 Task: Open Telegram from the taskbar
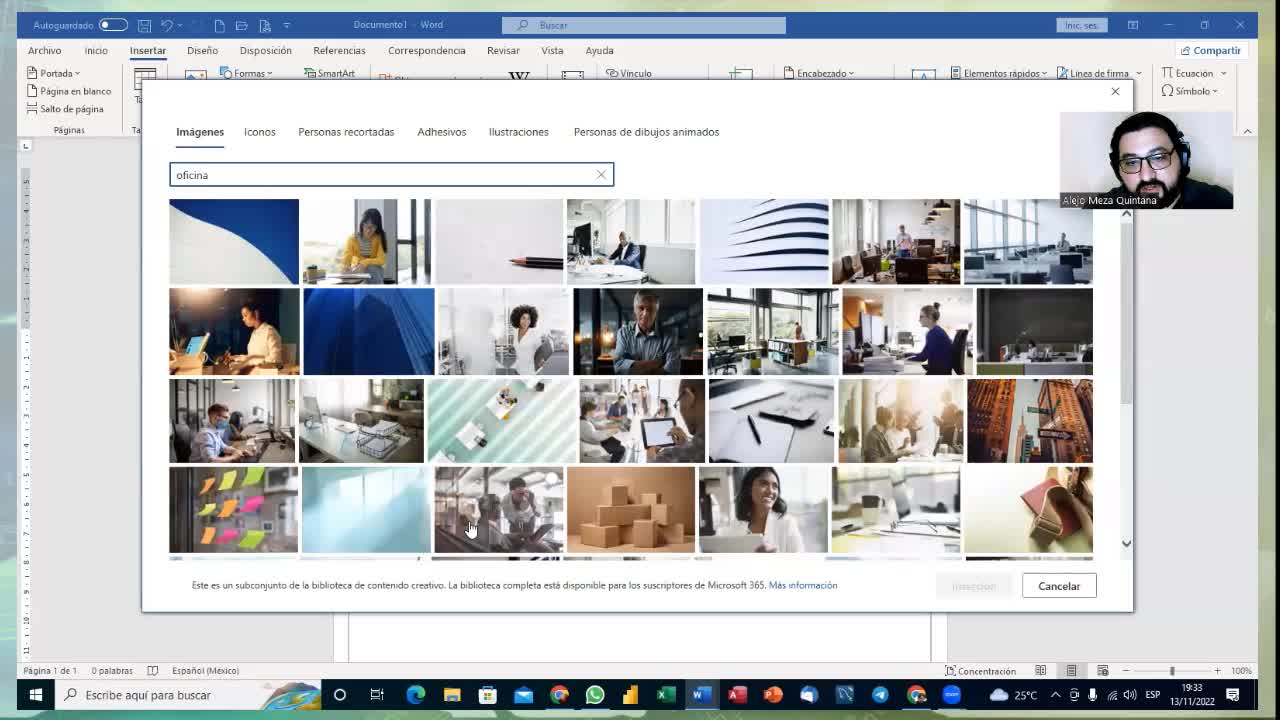(880, 695)
